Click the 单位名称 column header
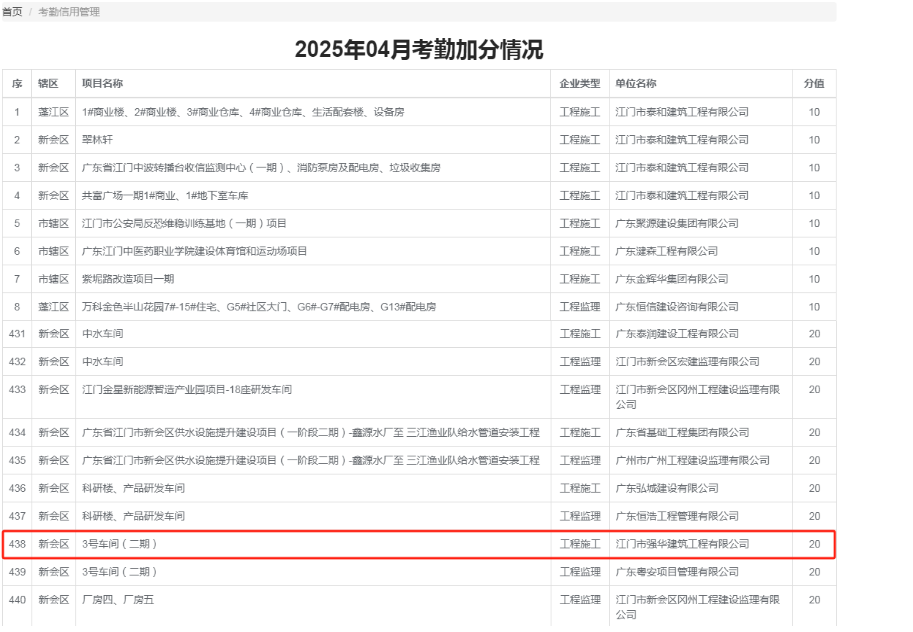 pos(636,84)
